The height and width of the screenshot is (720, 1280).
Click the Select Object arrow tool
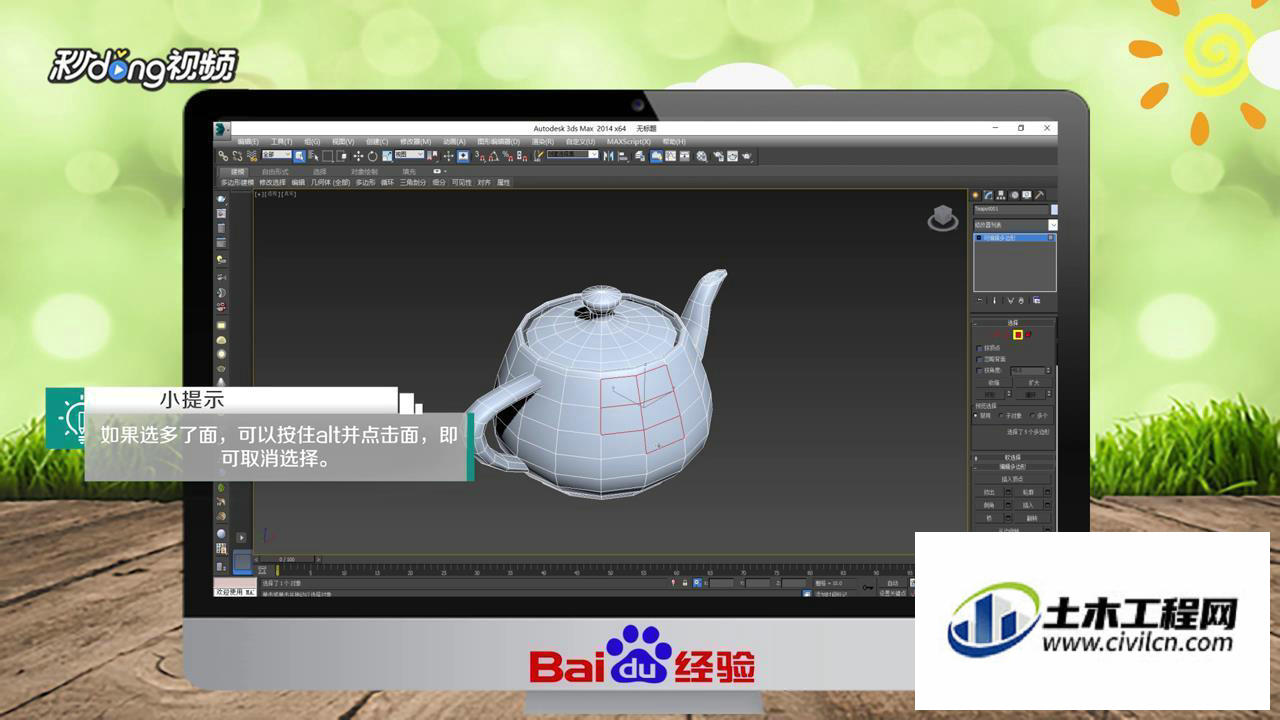click(x=300, y=156)
